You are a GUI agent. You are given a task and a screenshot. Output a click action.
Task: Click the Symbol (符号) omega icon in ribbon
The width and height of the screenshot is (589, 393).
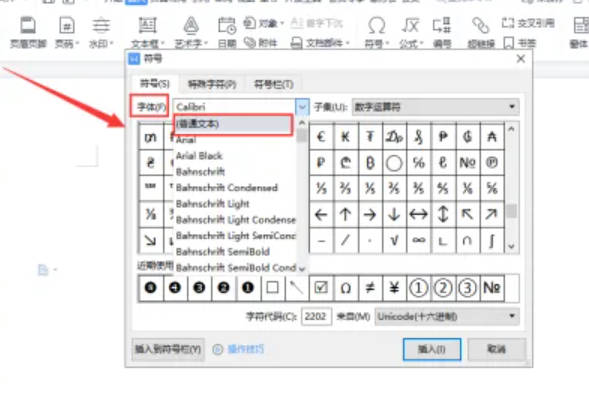(x=376, y=25)
